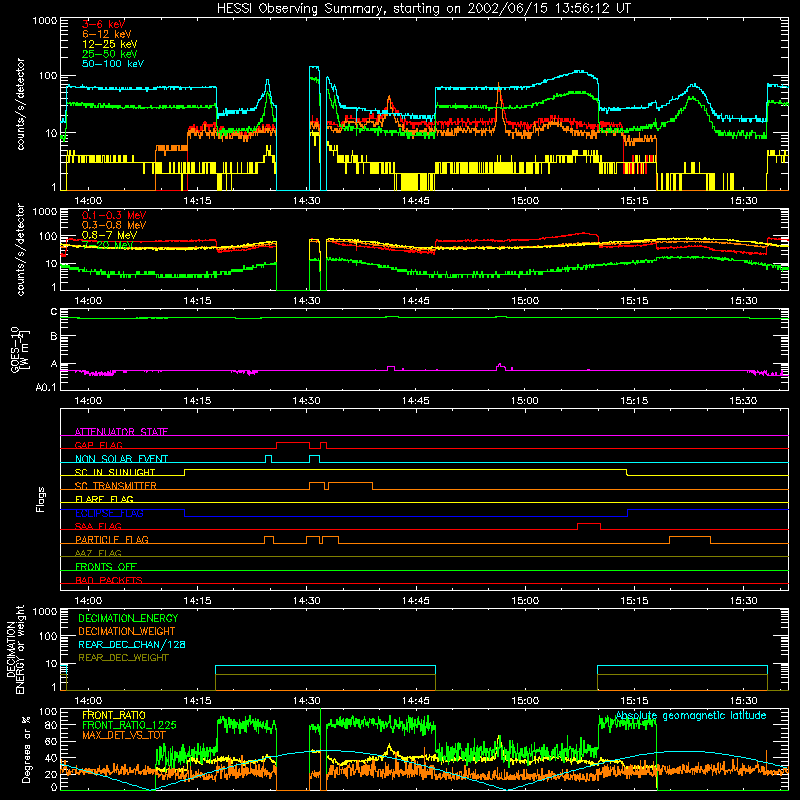This screenshot has height=800, width=800.
Task: Select the SC_IN_SUNLIGHT flag label
Action: (x=115, y=472)
